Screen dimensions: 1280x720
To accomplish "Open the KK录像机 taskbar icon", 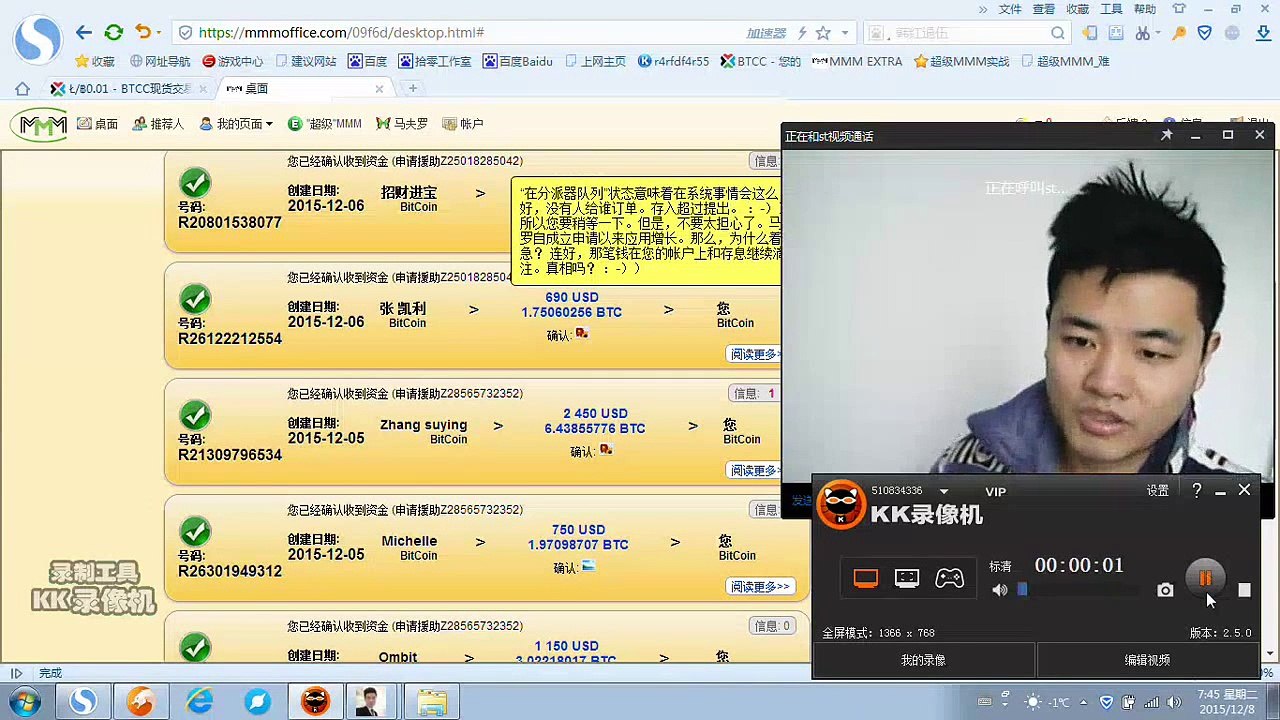I will (x=315, y=701).
